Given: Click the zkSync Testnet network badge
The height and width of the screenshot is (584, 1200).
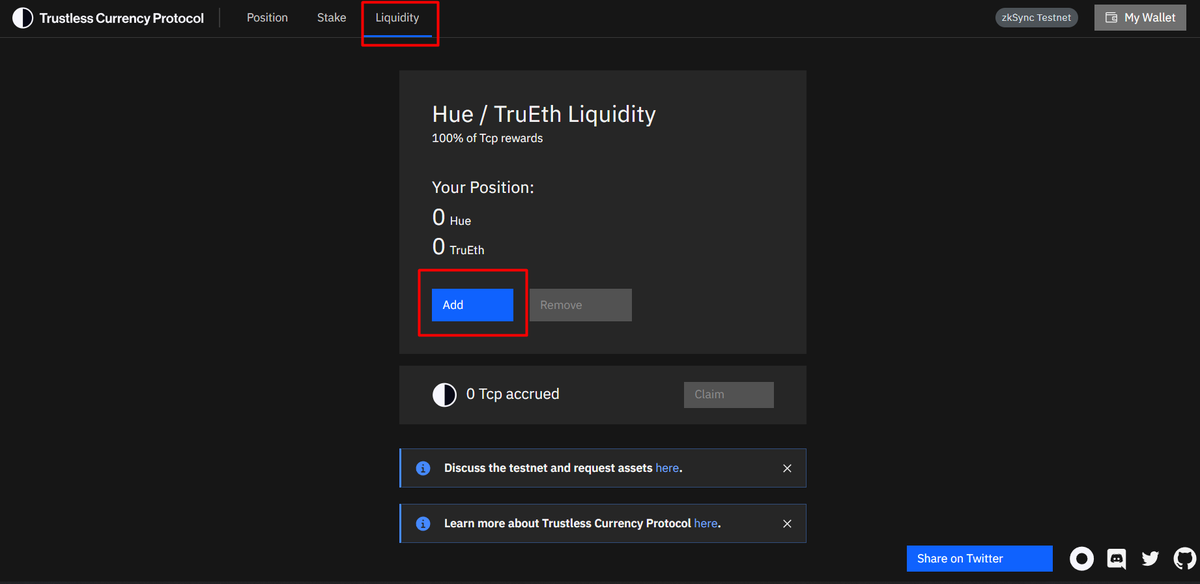Looking at the screenshot, I should 1037,18.
